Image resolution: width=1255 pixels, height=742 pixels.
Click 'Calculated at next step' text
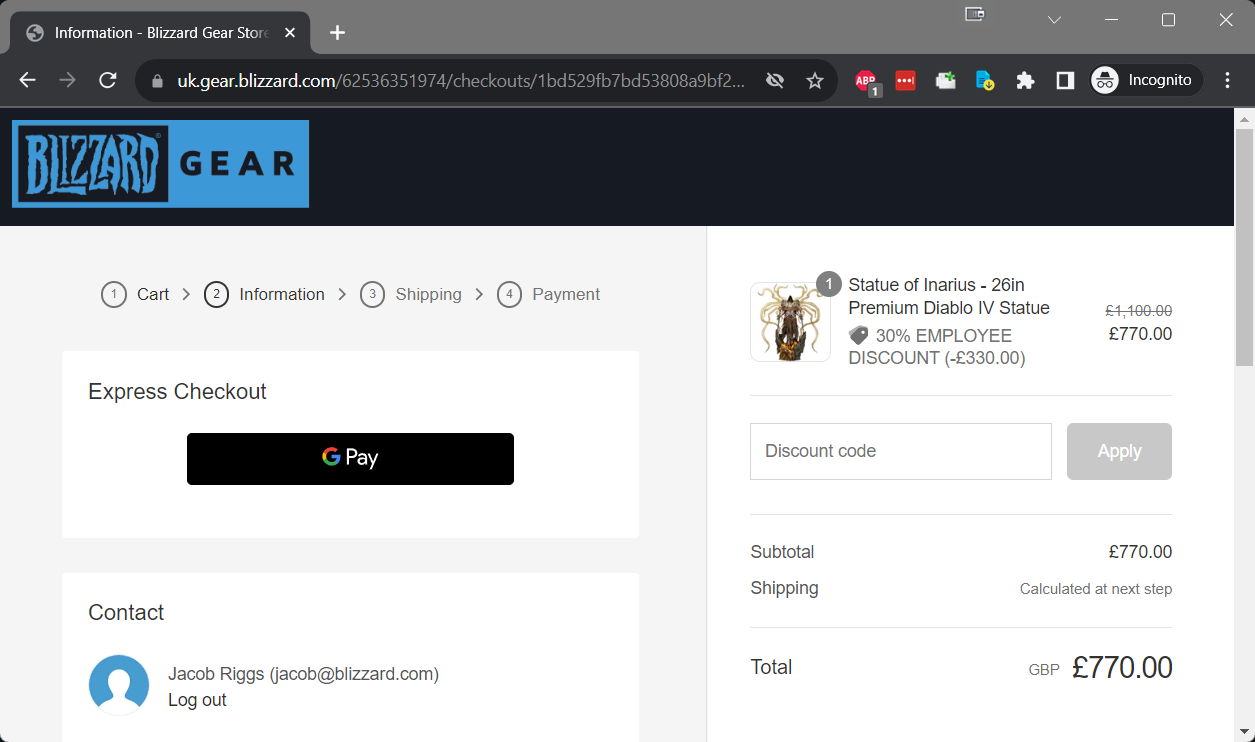(1096, 589)
